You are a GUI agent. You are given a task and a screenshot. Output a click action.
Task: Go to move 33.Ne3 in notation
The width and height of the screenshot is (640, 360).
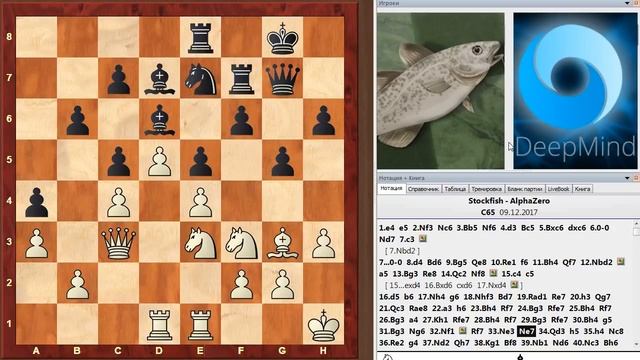[501, 331]
